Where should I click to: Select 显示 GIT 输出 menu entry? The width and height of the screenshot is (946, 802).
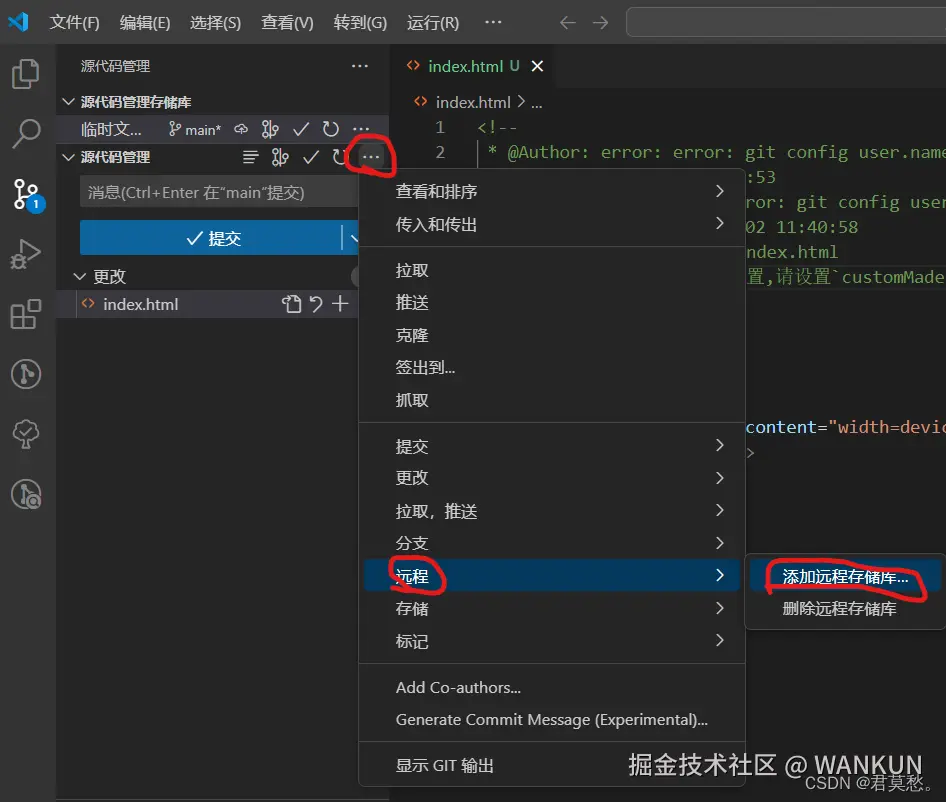click(551, 765)
